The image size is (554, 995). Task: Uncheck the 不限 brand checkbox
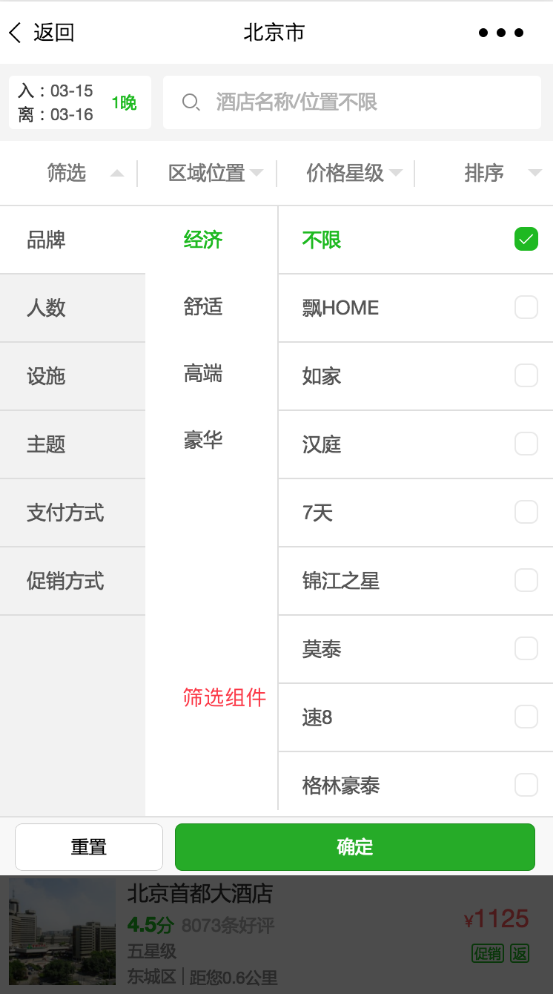point(526,239)
